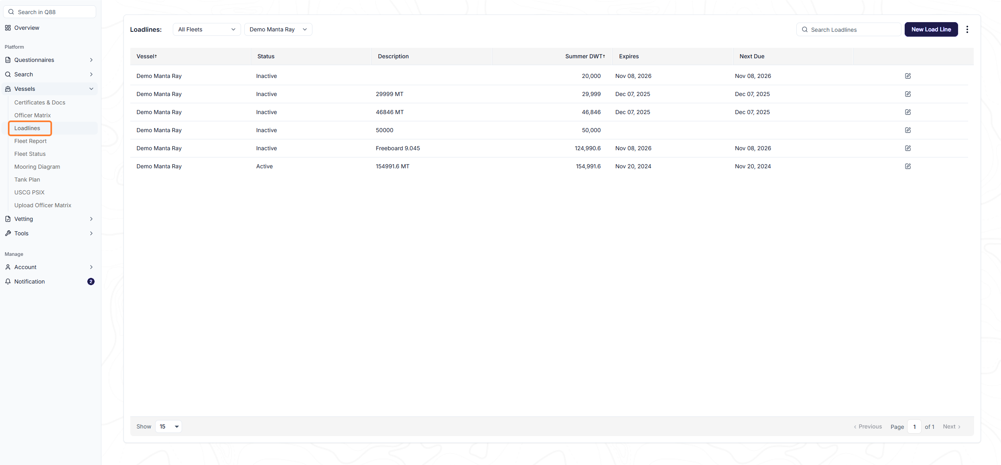The height and width of the screenshot is (465, 1001).
Task: Open the Demo Manta Ray vessel dropdown
Action: point(278,29)
